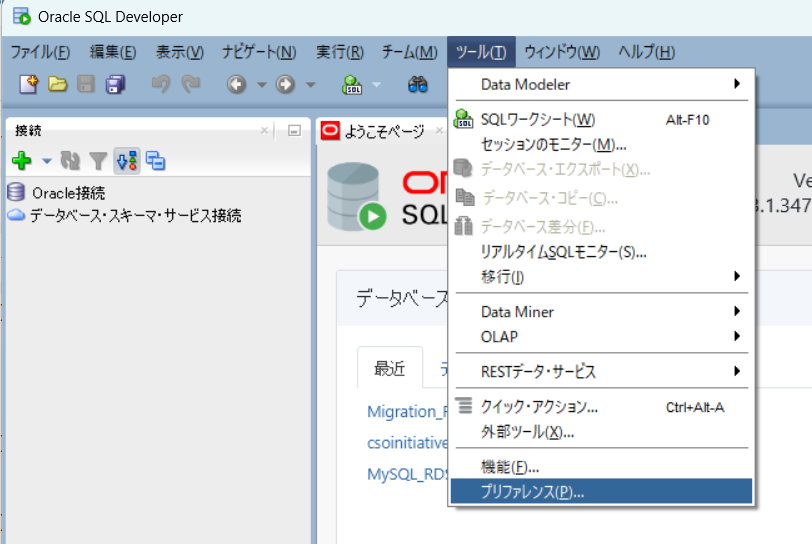Open dropdown arrow next to Back button

pyautogui.click(x=262, y=85)
